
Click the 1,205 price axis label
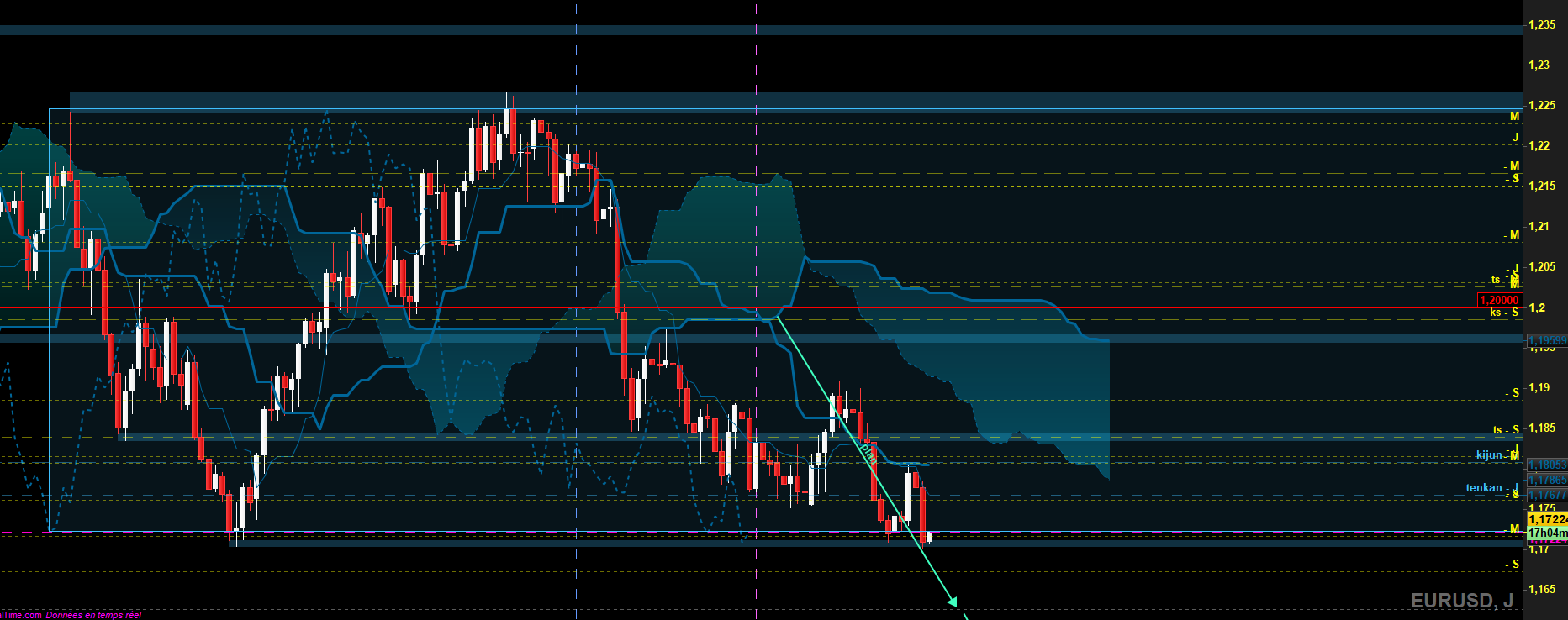pos(1542,266)
